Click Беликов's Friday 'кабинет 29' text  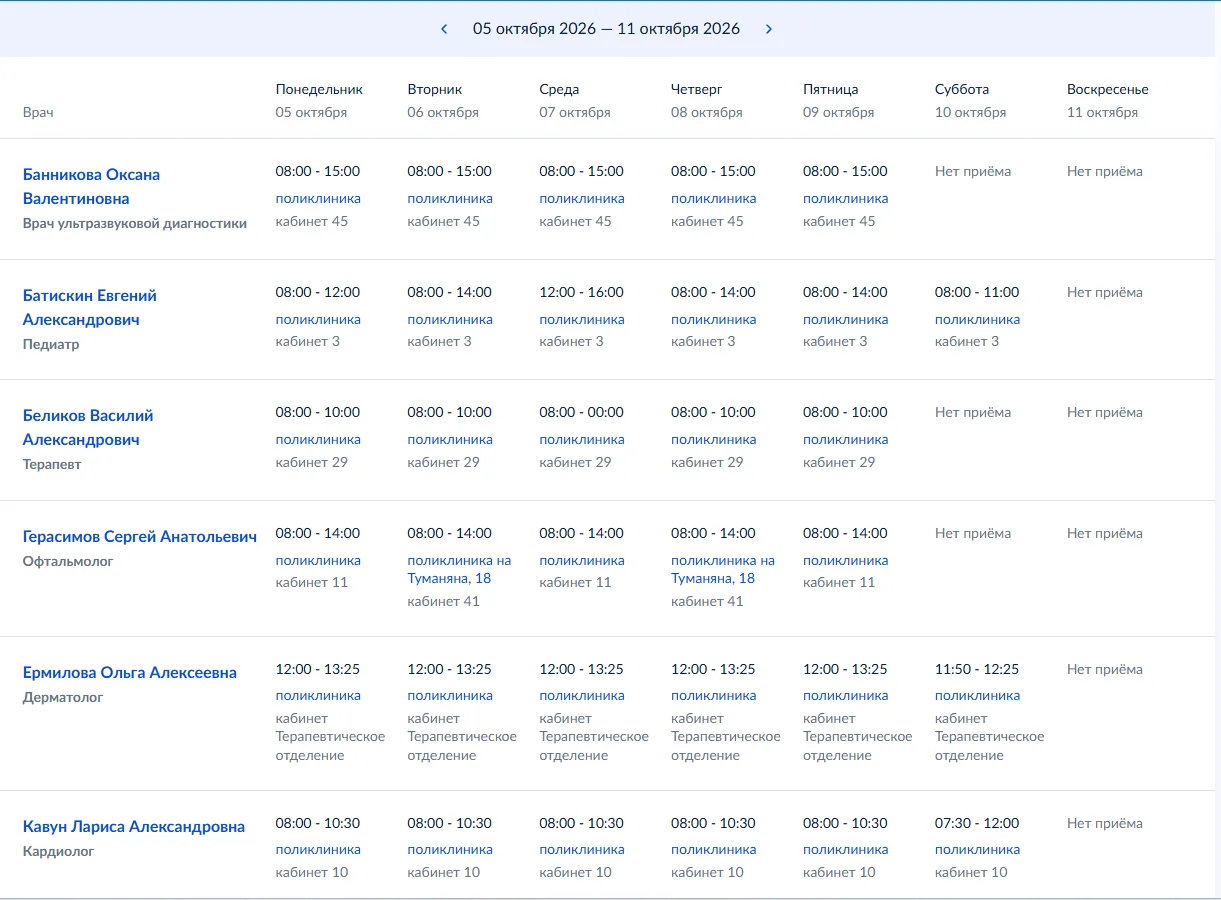pos(839,462)
